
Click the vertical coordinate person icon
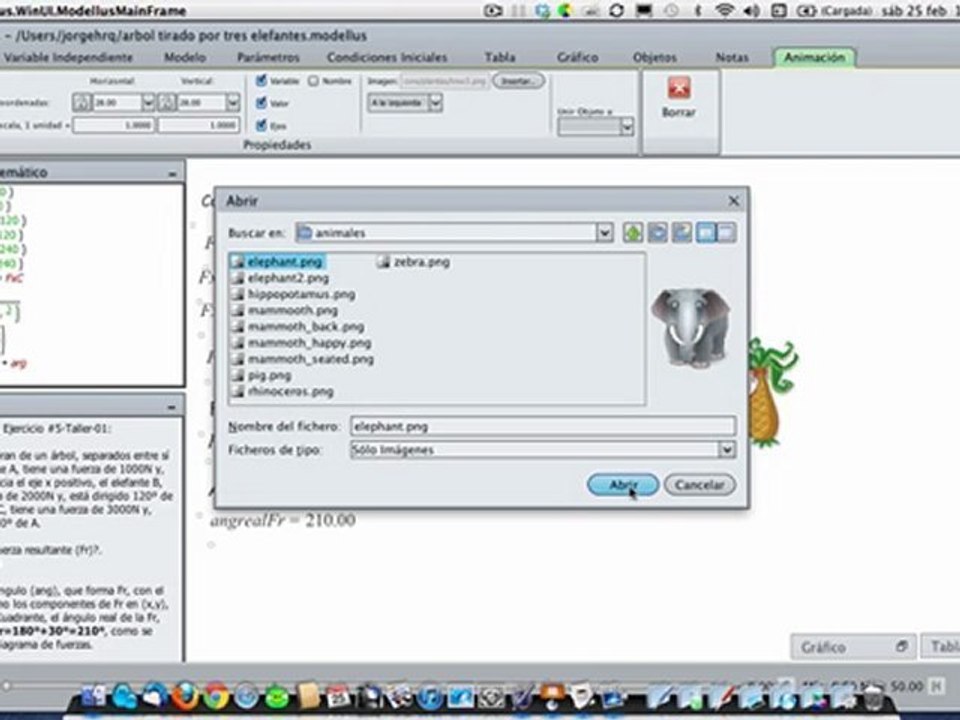167,102
